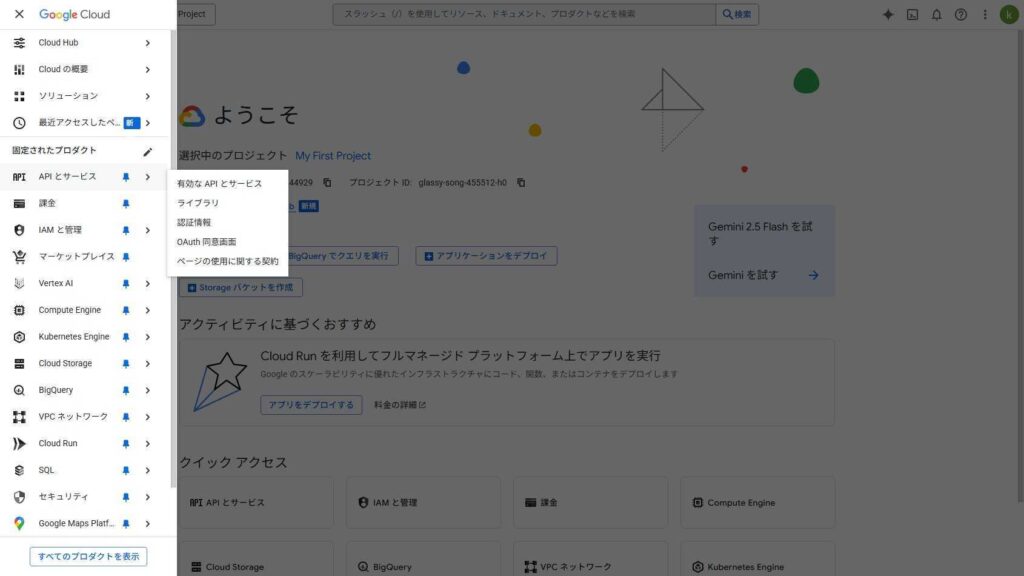Click the resource search input field
The image size is (1024, 576).
coord(524,14)
